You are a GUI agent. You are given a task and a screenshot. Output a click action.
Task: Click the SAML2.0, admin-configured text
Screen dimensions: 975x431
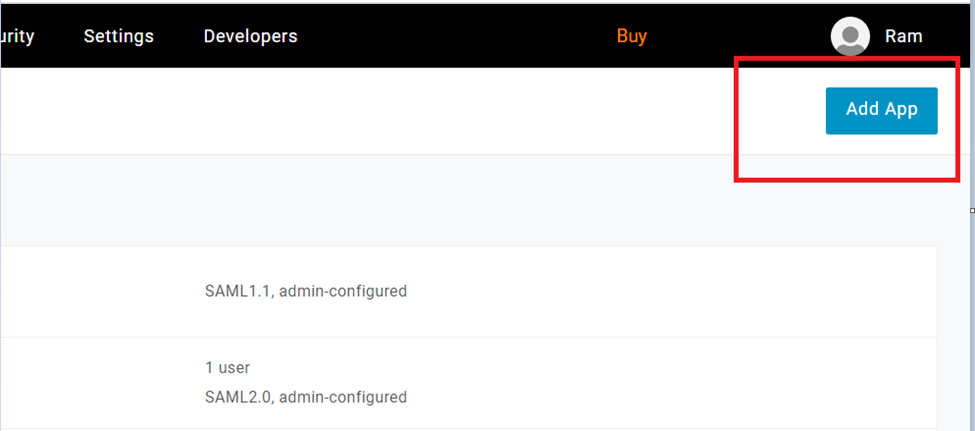pyautogui.click(x=305, y=398)
